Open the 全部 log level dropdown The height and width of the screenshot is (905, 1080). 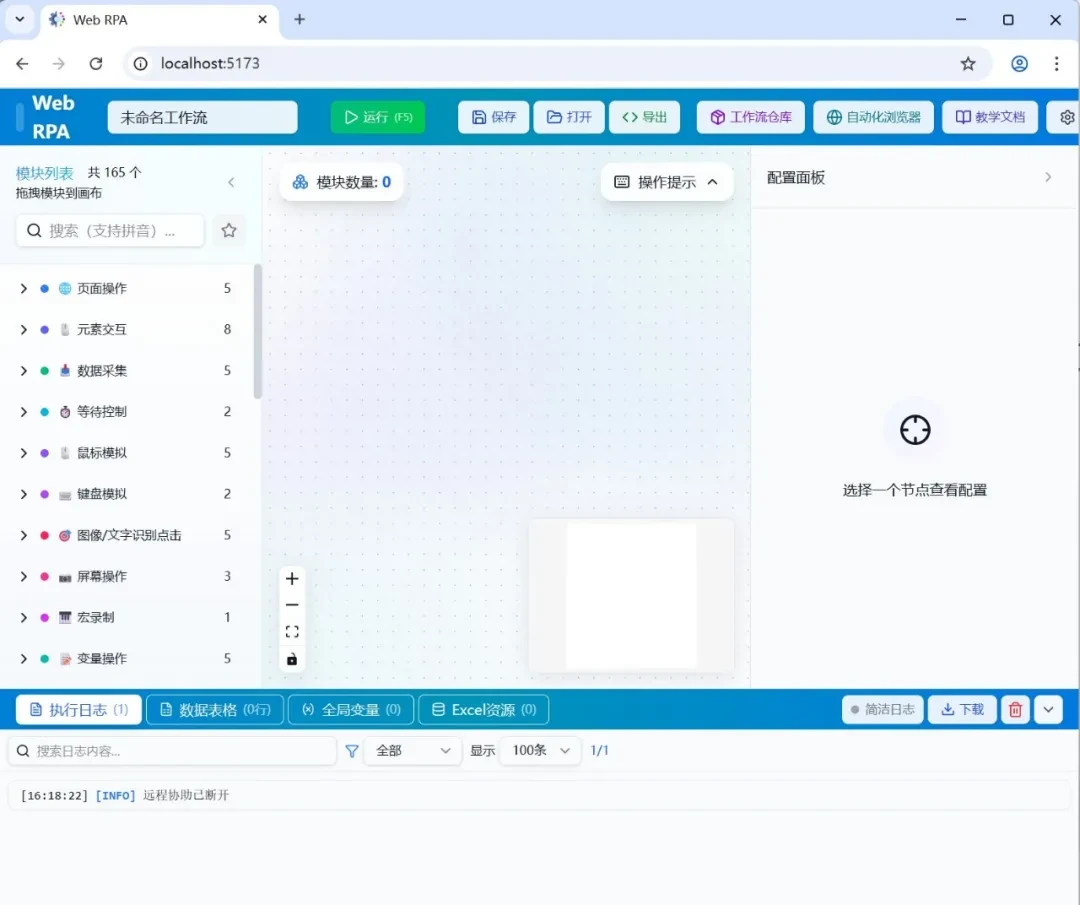[413, 751]
